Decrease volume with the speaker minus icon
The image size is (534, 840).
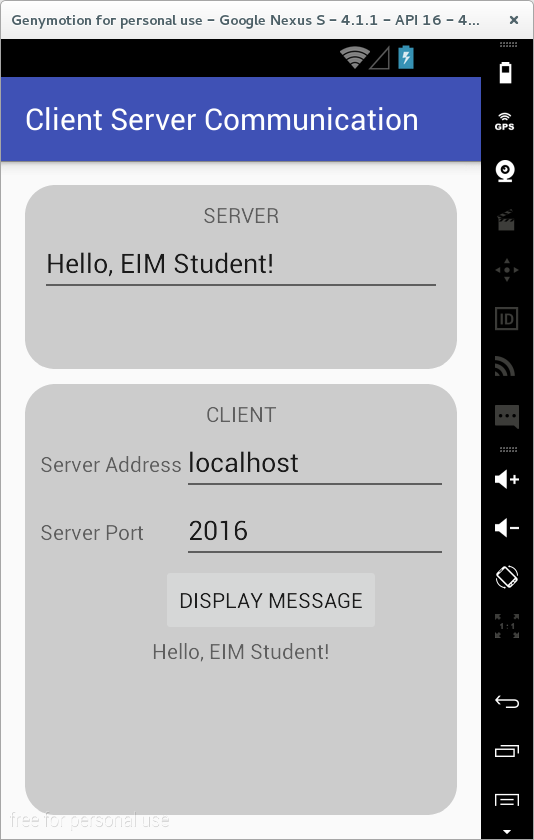pyautogui.click(x=506, y=528)
